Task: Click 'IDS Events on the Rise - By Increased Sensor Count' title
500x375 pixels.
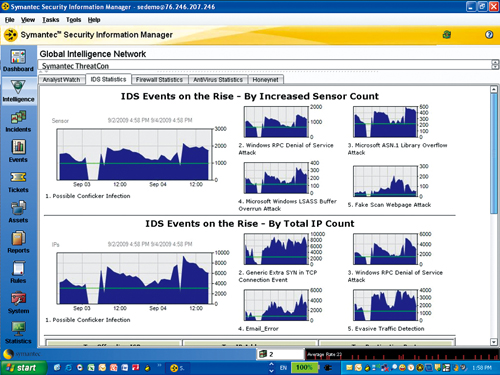Action: click(x=250, y=96)
